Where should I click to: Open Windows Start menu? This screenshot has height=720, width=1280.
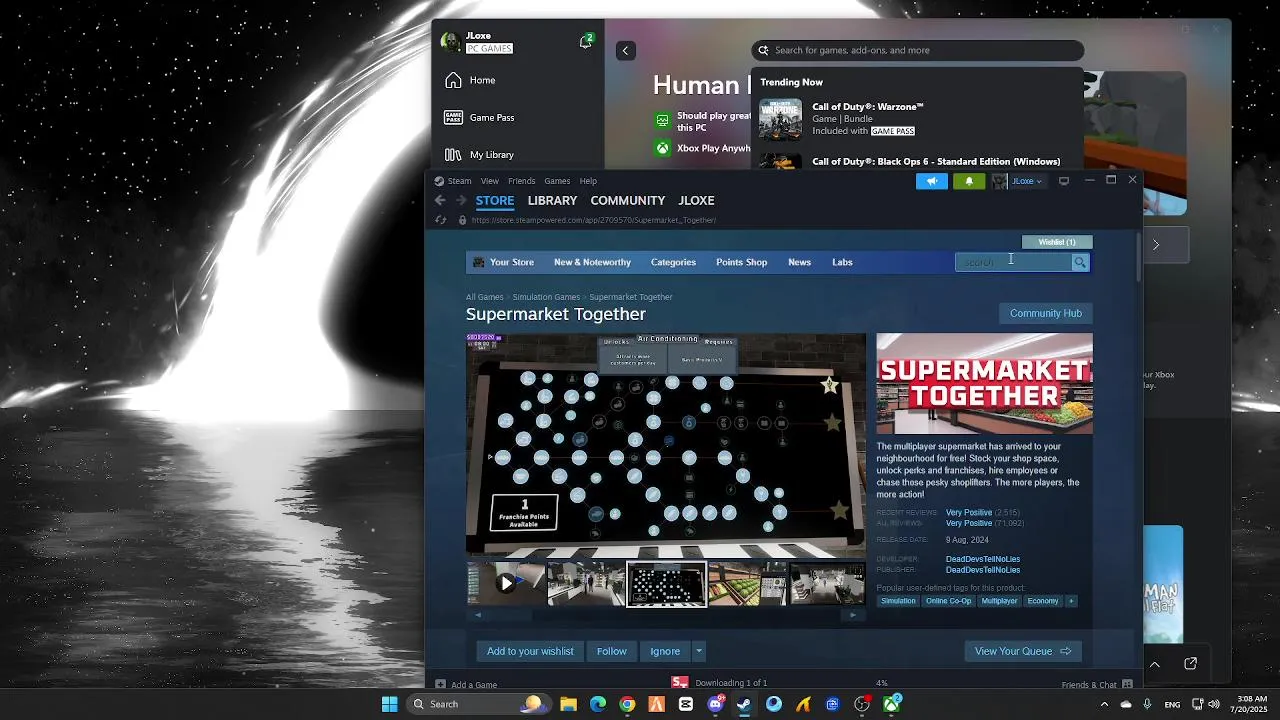389,704
